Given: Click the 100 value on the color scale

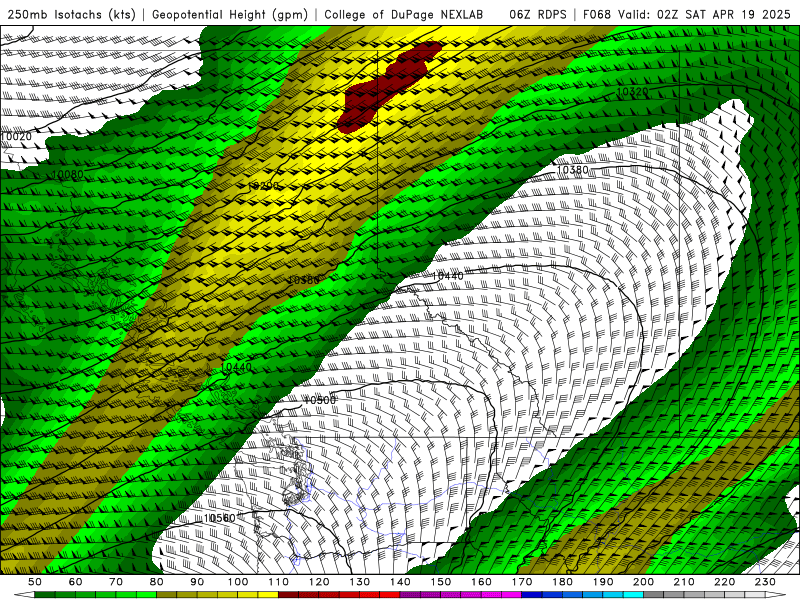Looking at the screenshot, I should point(238,582).
